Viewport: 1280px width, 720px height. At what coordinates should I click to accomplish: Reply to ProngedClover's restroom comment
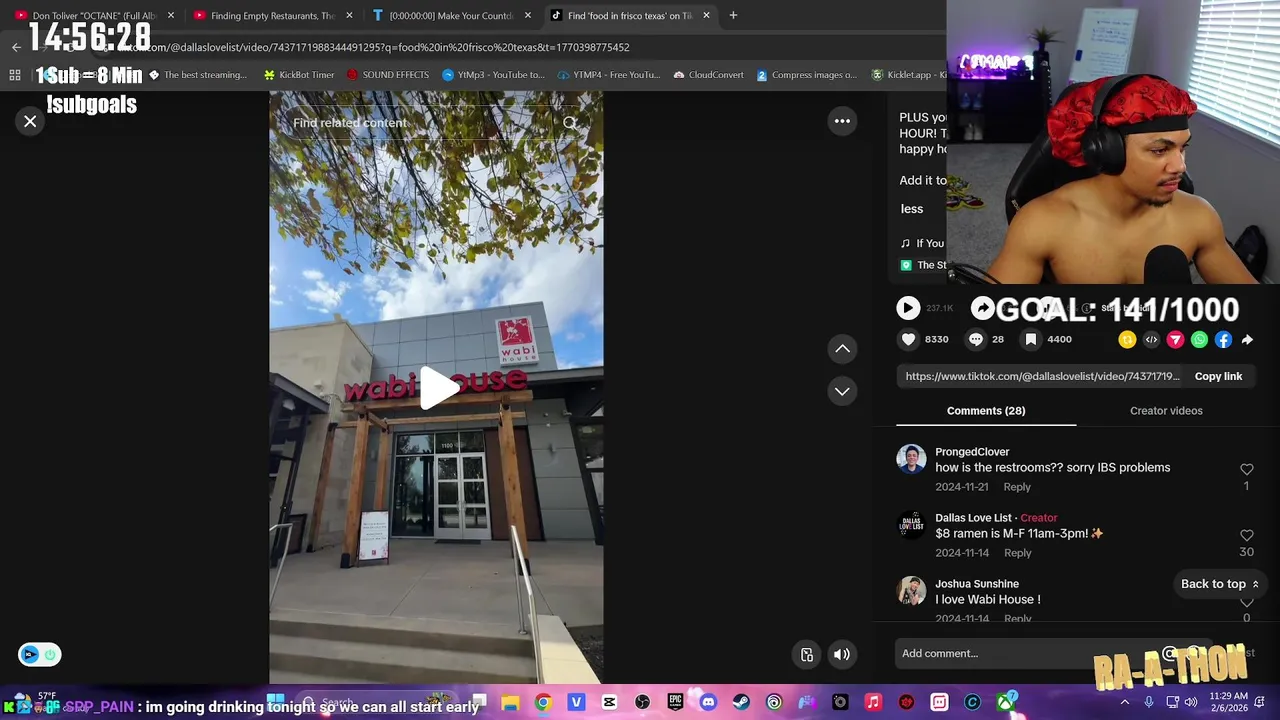[x=1017, y=487]
